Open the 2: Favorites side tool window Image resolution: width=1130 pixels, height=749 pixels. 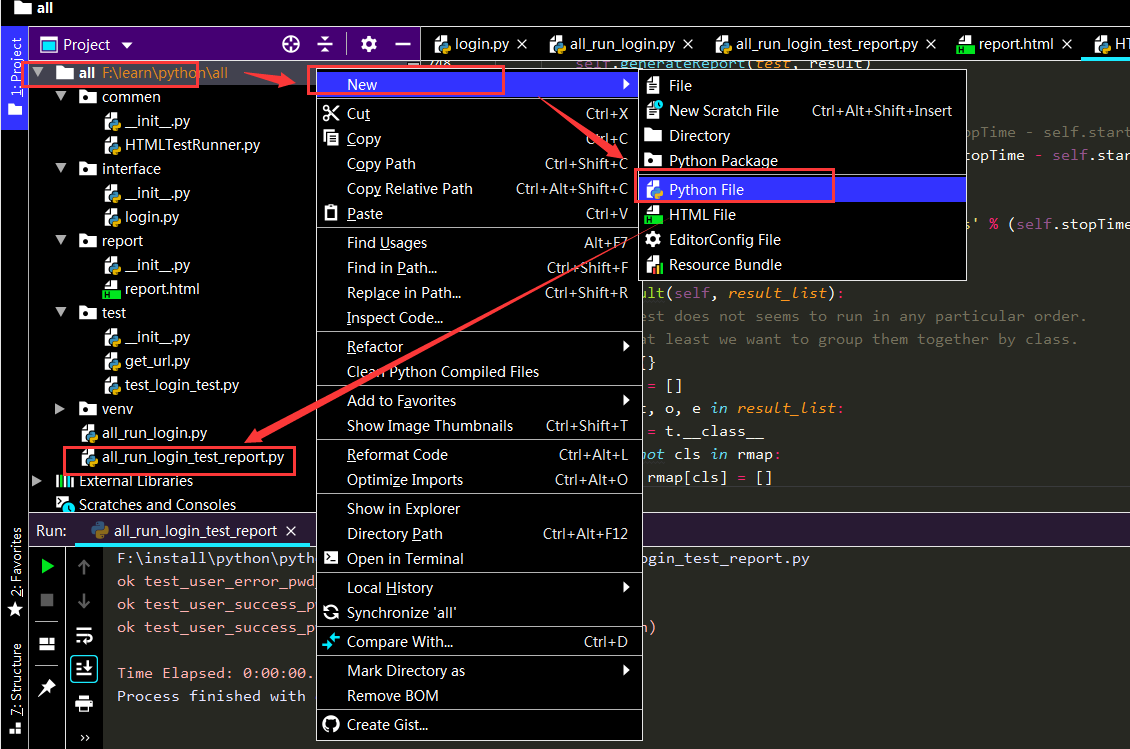tap(14, 572)
